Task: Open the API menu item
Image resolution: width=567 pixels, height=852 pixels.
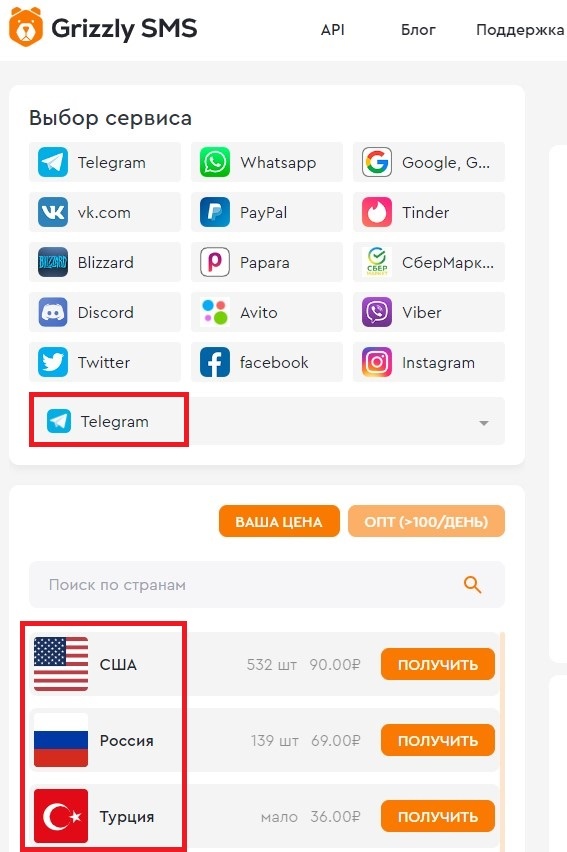Action: tap(333, 29)
